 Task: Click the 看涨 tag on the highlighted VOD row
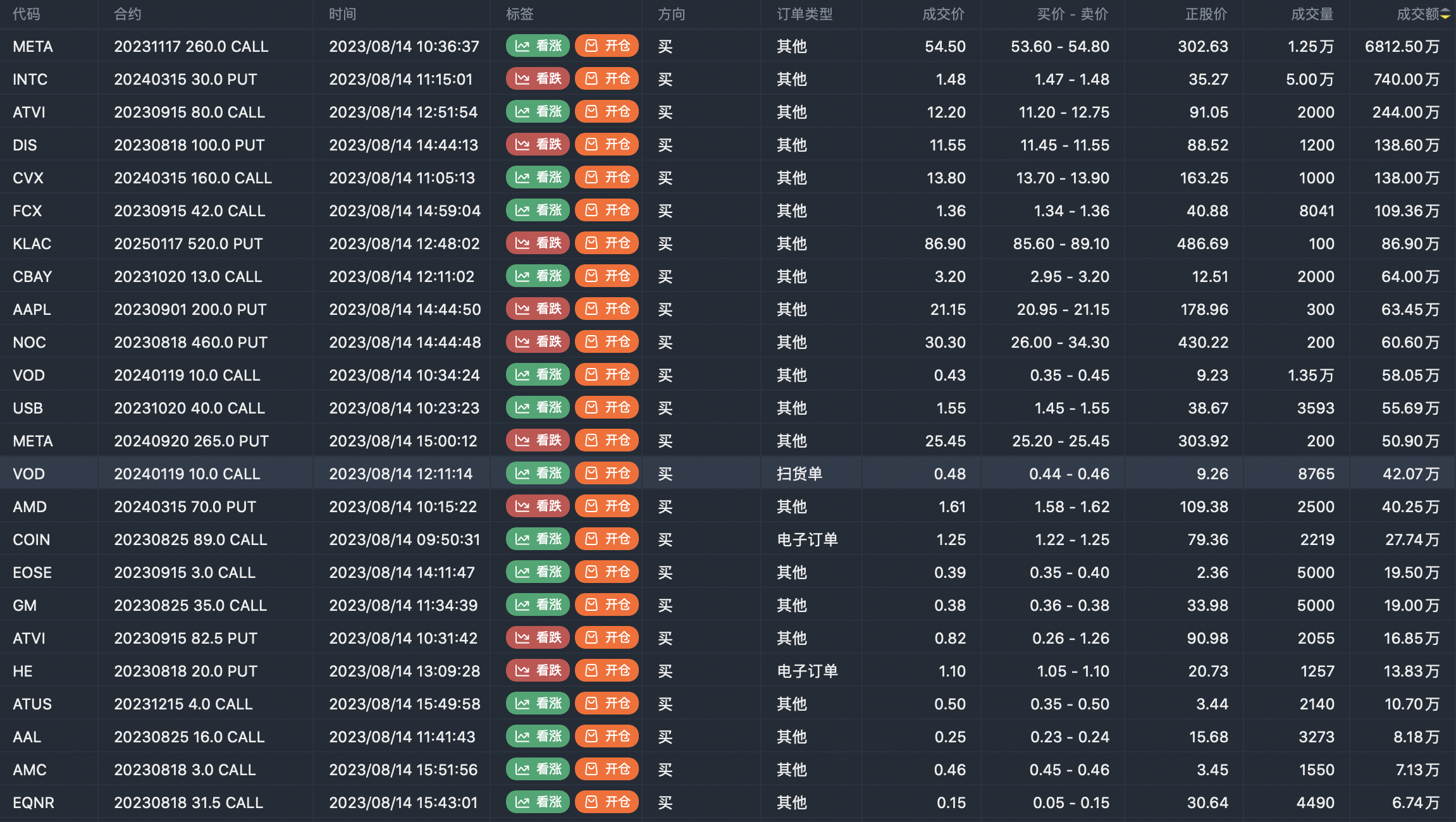coord(538,474)
